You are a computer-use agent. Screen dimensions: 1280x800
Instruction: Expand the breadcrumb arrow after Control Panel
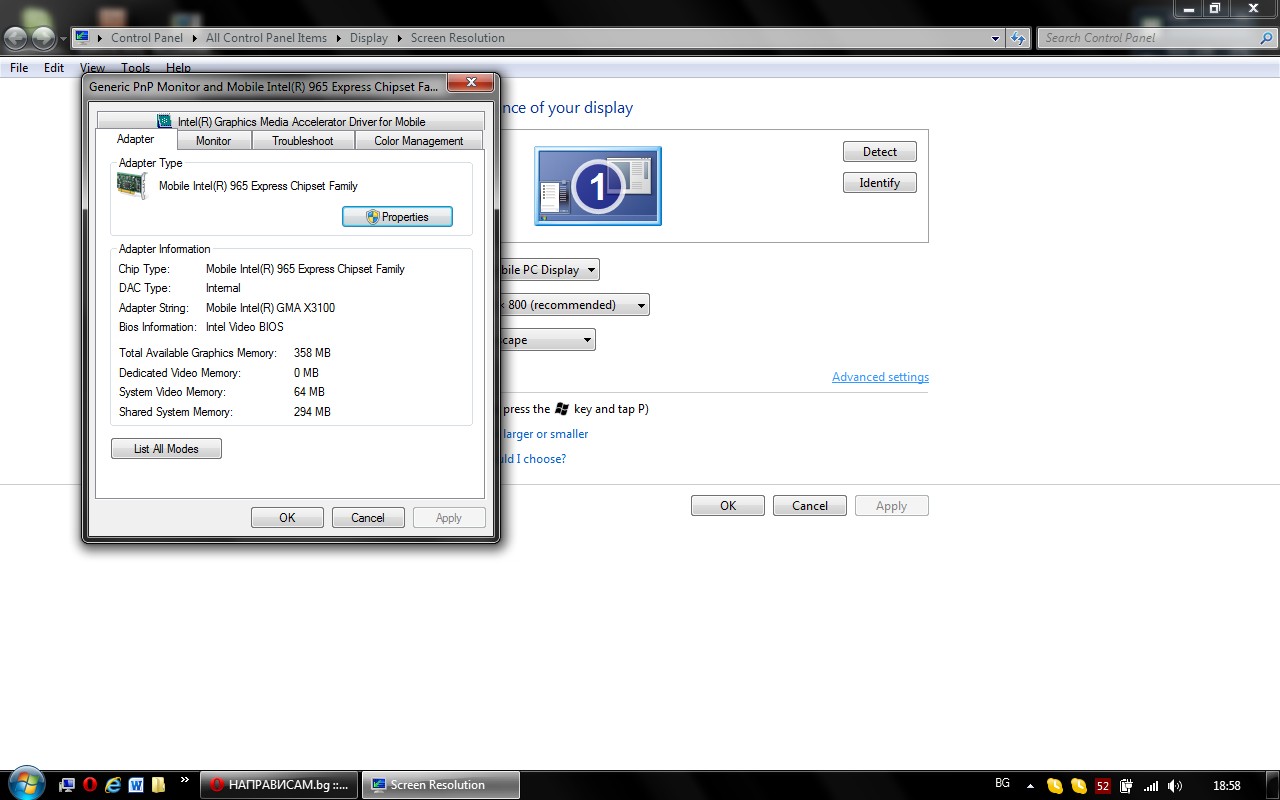pyautogui.click(x=194, y=38)
